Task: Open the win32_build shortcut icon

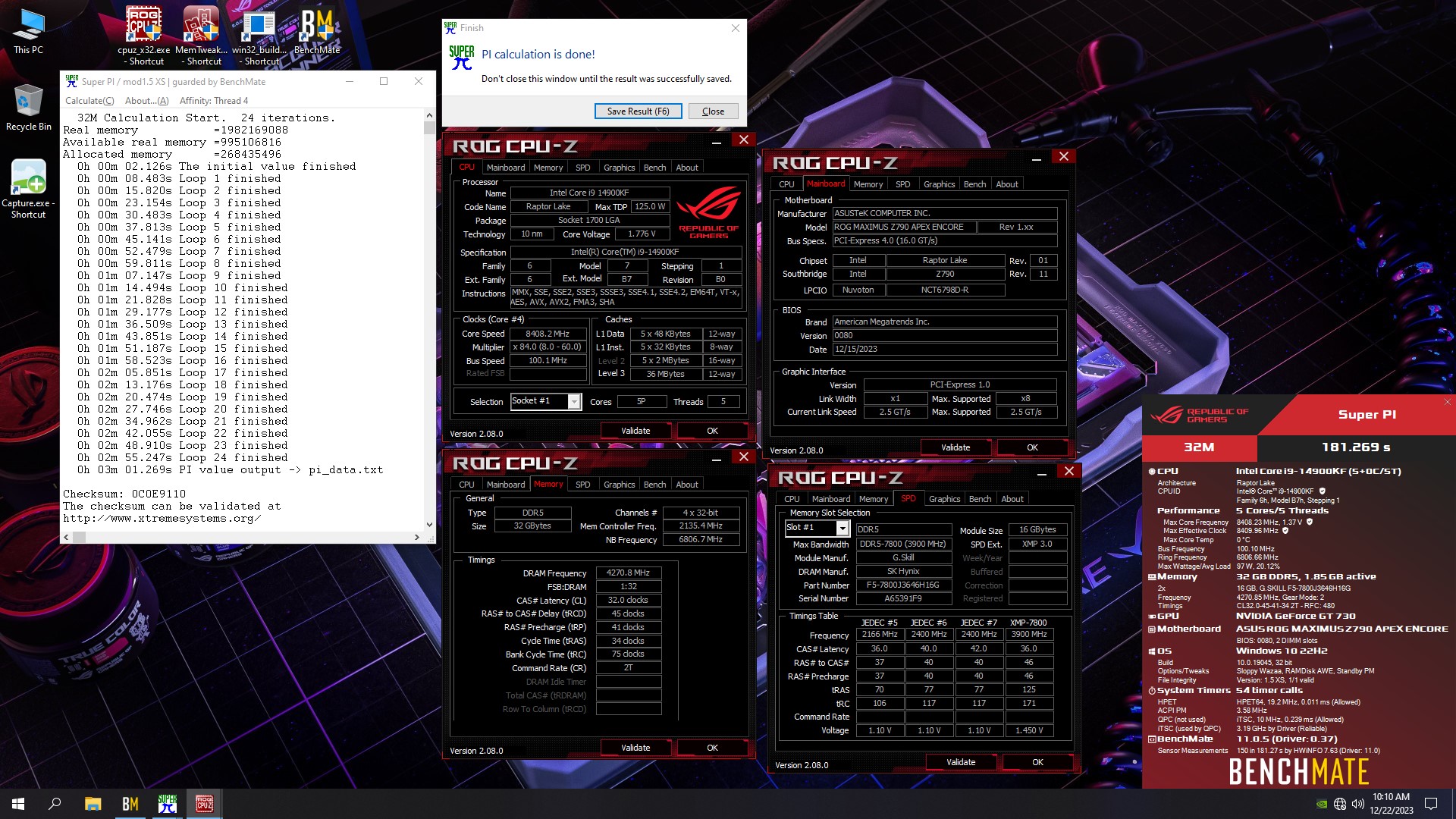Action: click(x=259, y=35)
